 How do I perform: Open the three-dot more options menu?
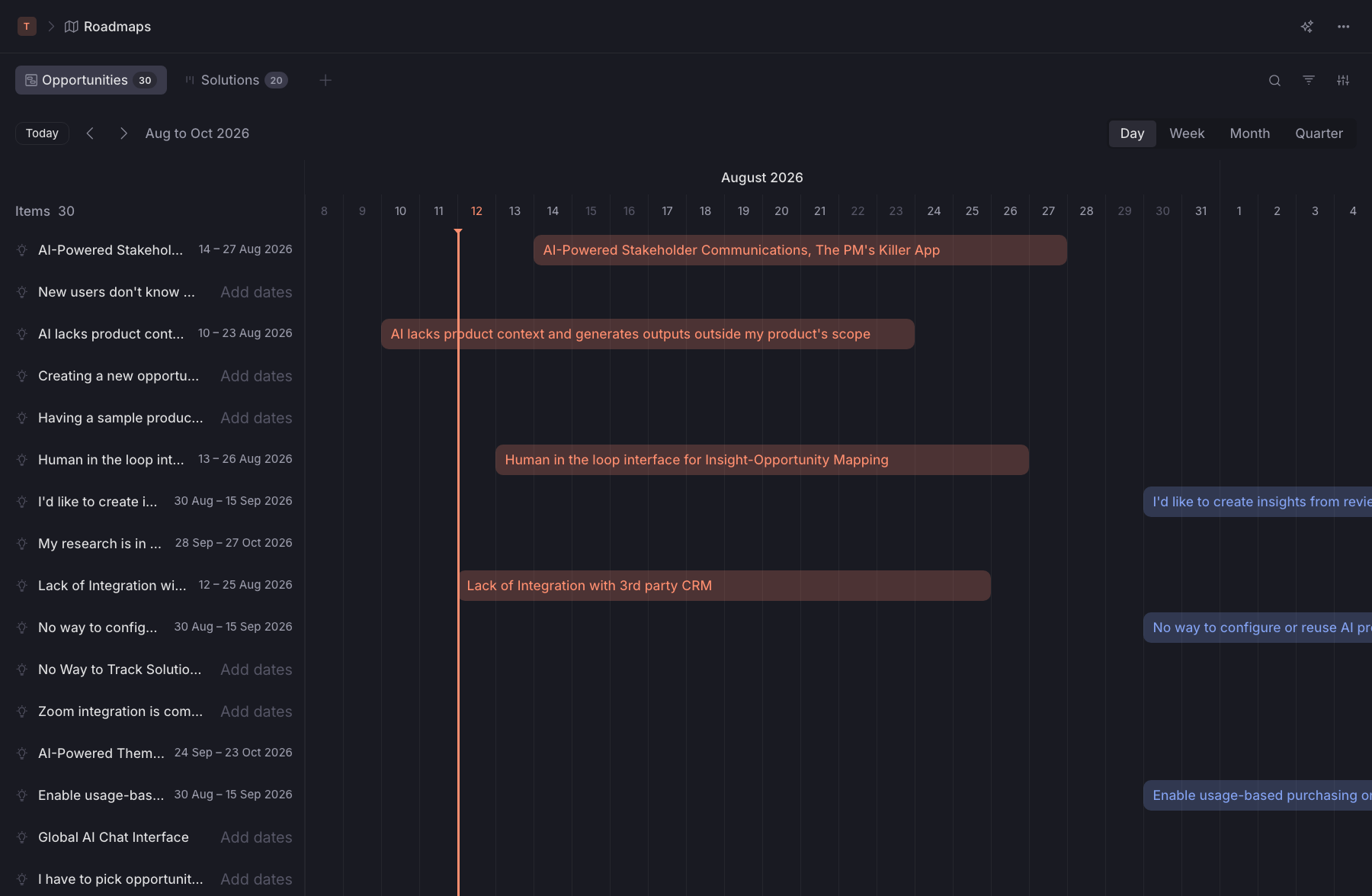[x=1343, y=27]
